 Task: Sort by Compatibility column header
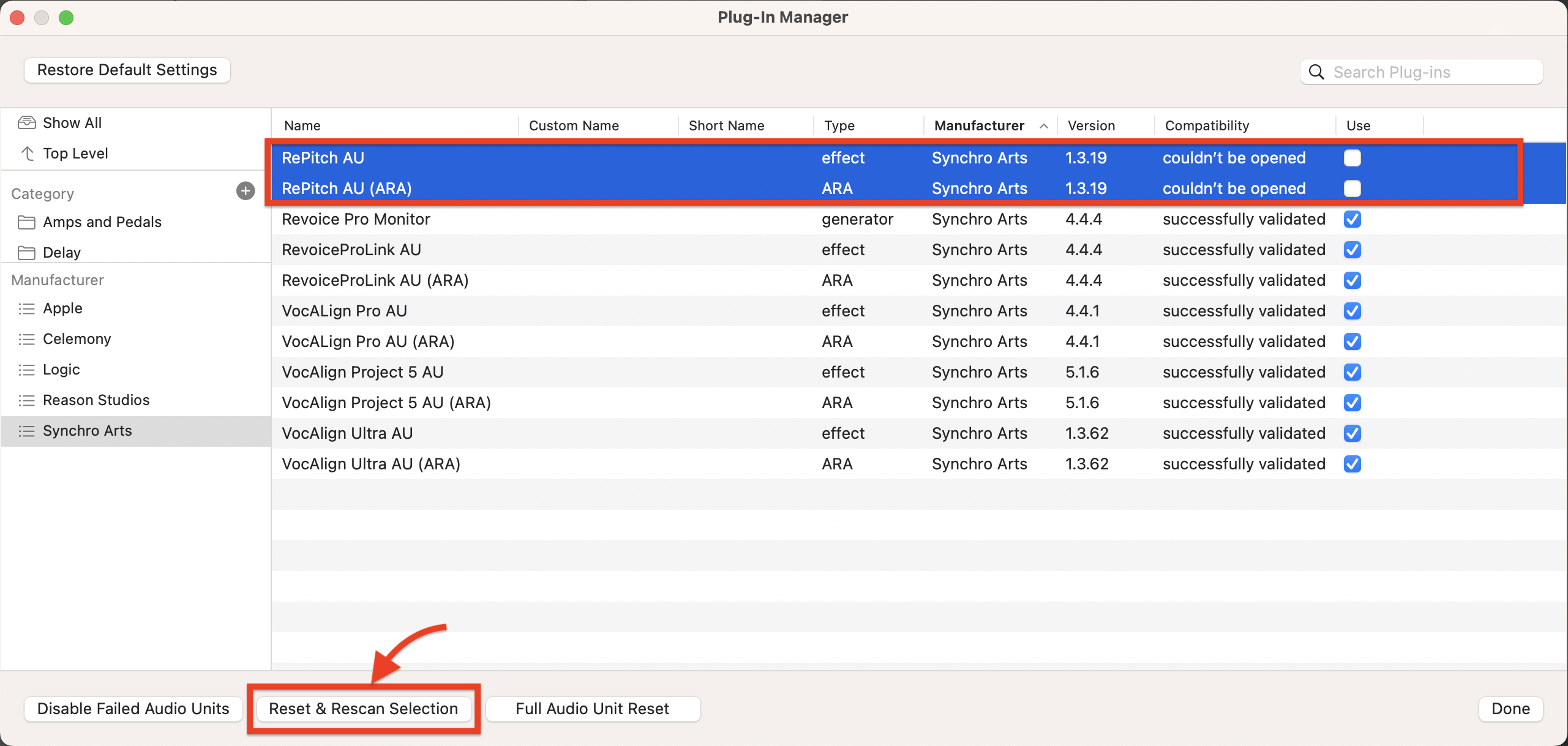coord(1206,126)
